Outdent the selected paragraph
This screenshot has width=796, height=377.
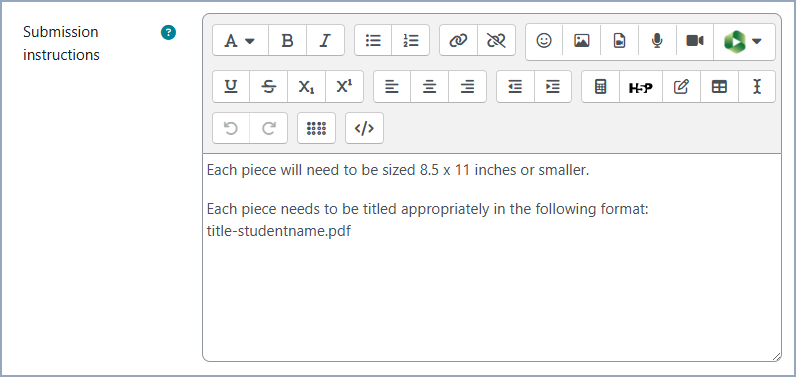(x=515, y=87)
